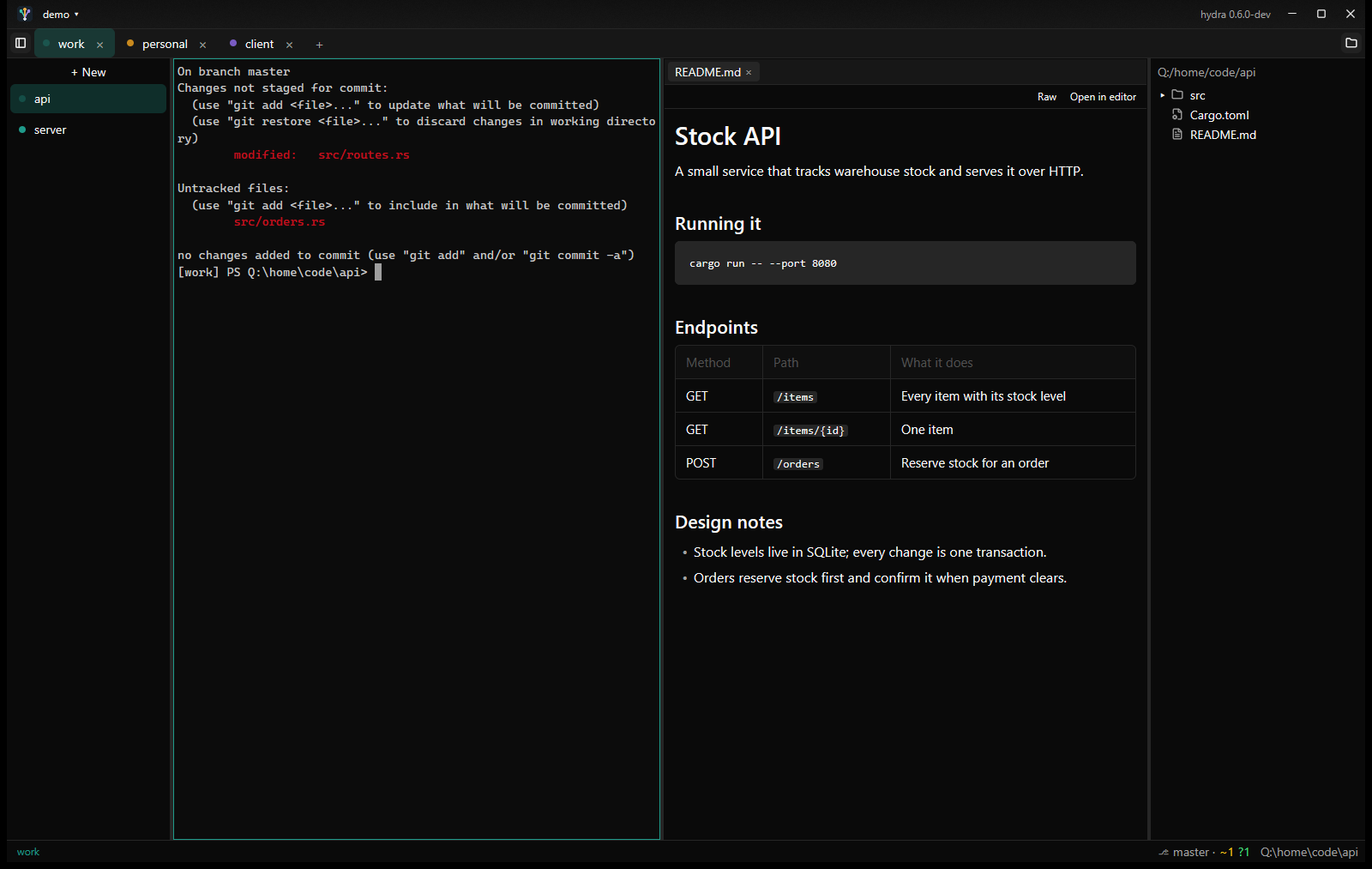Viewport: 1372px width, 869px height.
Task: Click the SQLite design note bullet
Action: 870,552
